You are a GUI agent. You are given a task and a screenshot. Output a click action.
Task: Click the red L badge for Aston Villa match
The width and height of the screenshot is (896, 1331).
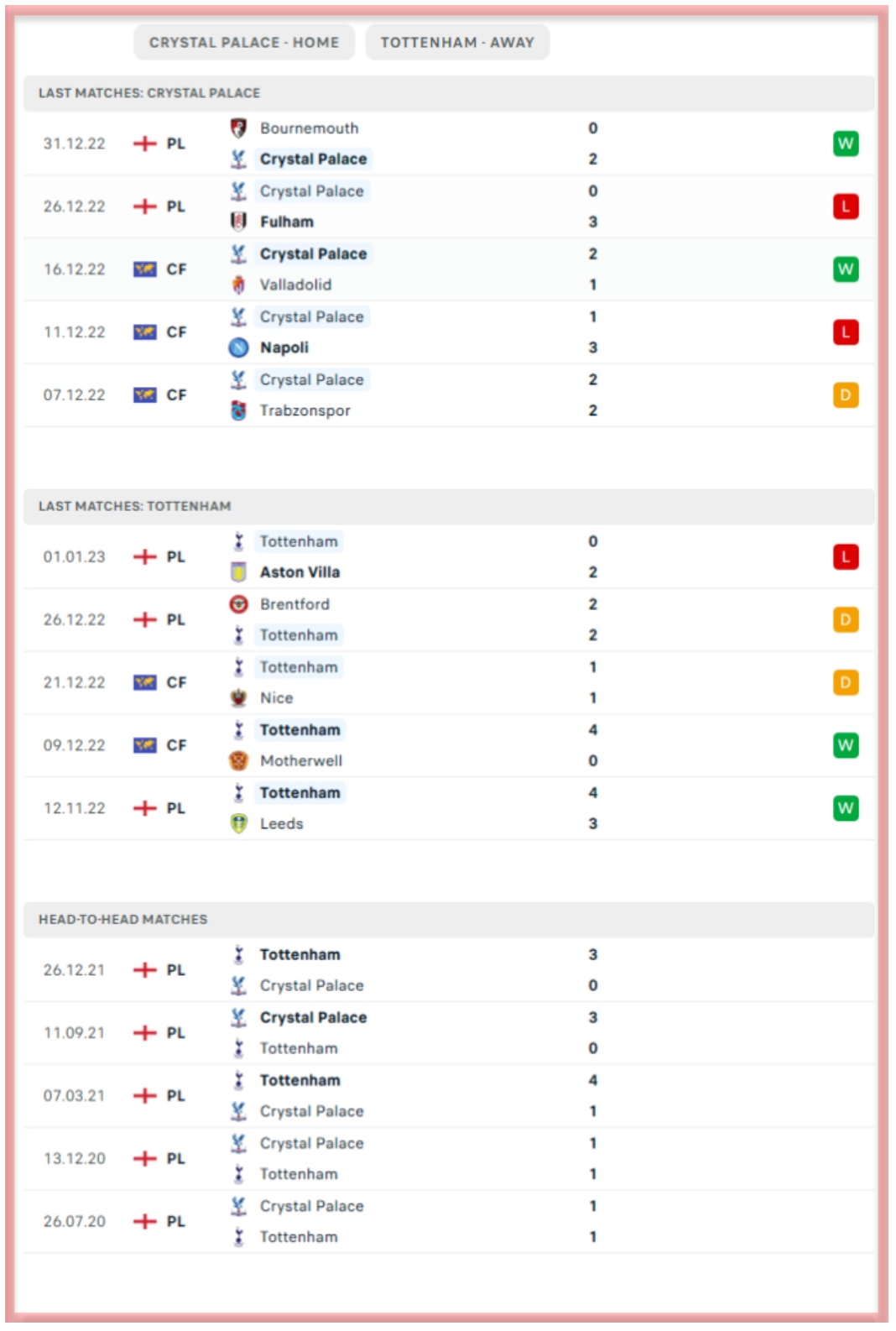tap(845, 556)
